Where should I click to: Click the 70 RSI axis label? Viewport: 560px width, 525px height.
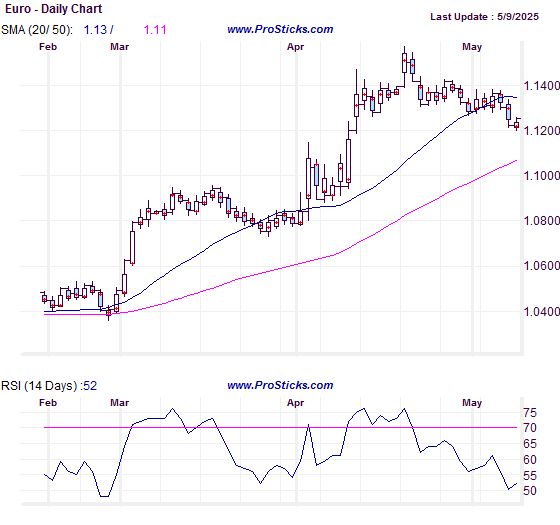[x=530, y=428]
